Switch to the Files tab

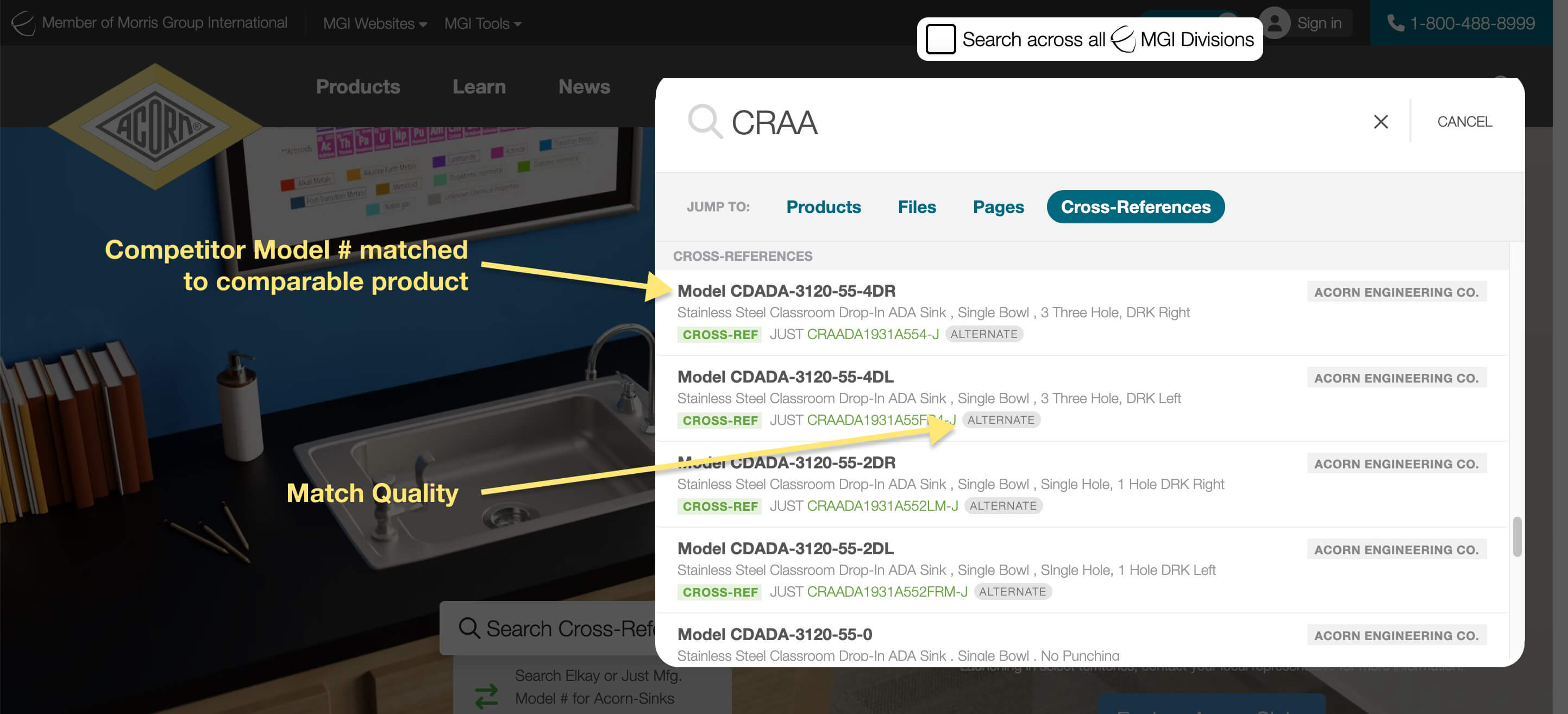click(x=917, y=206)
